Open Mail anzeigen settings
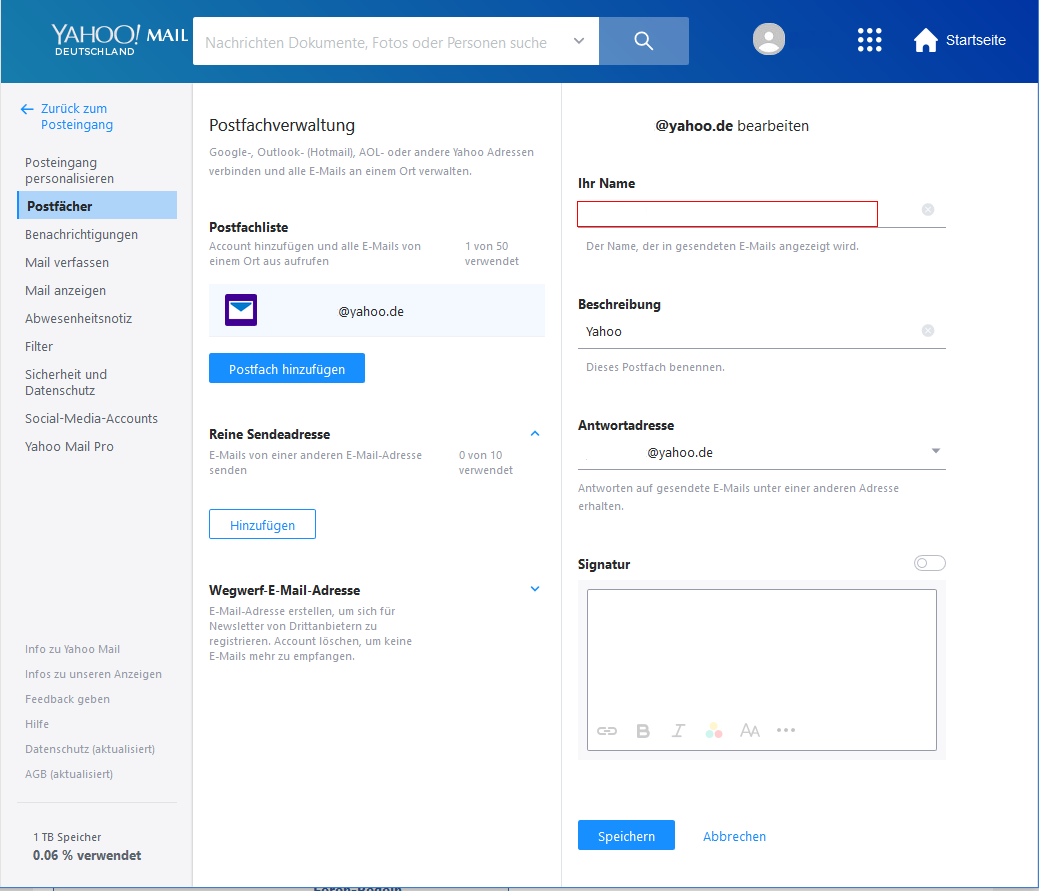 click(66, 290)
